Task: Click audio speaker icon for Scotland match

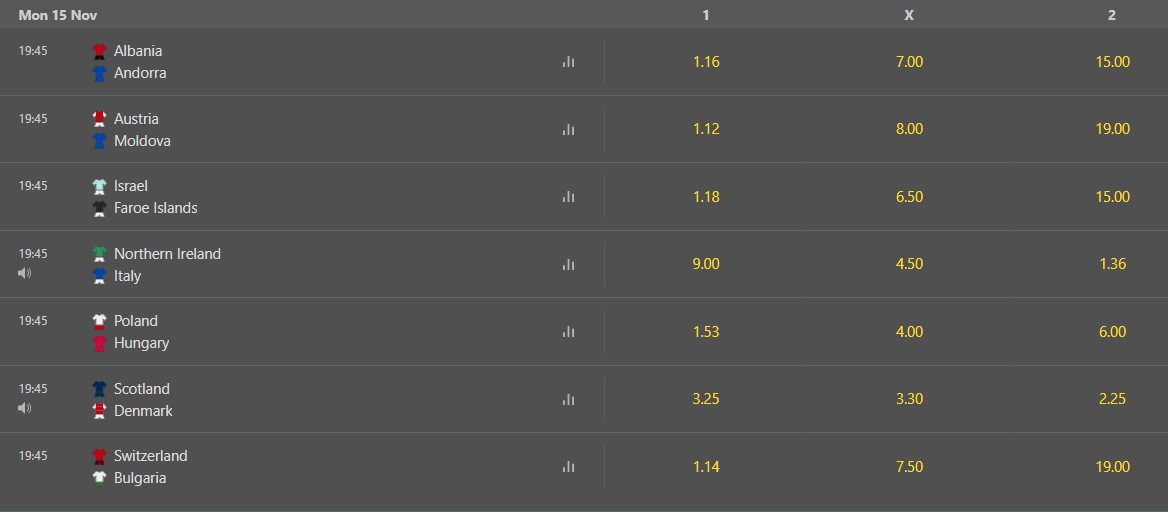Action: (25, 408)
